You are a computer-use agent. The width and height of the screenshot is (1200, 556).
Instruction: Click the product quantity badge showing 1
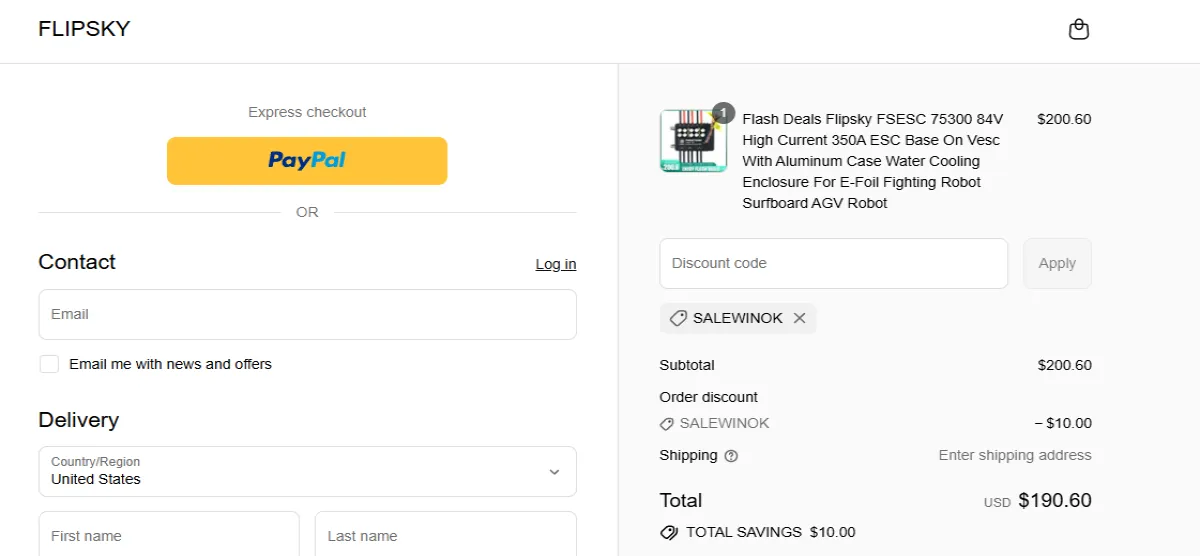pyautogui.click(x=724, y=113)
